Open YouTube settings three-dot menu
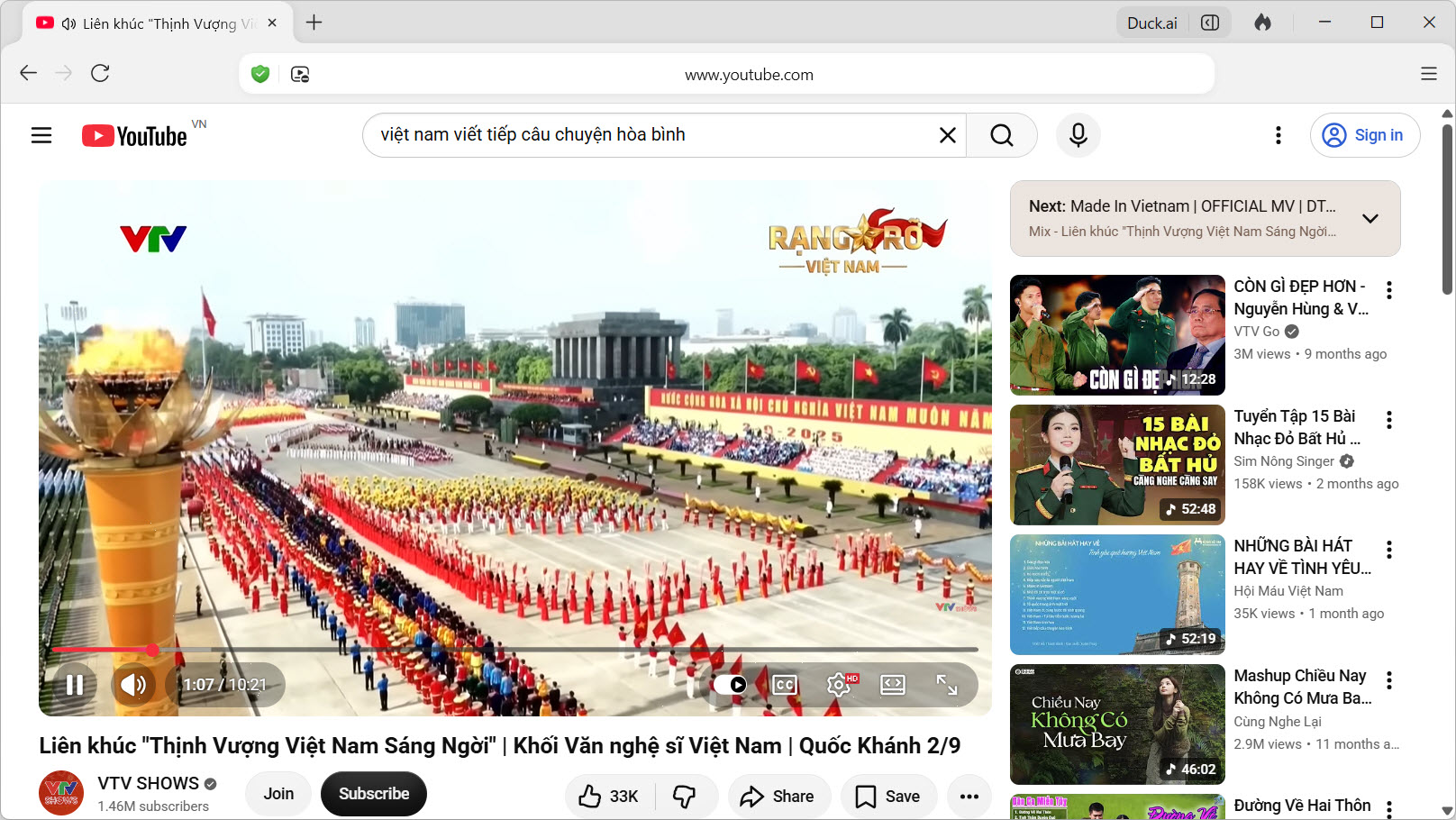1456x820 pixels. (1279, 135)
